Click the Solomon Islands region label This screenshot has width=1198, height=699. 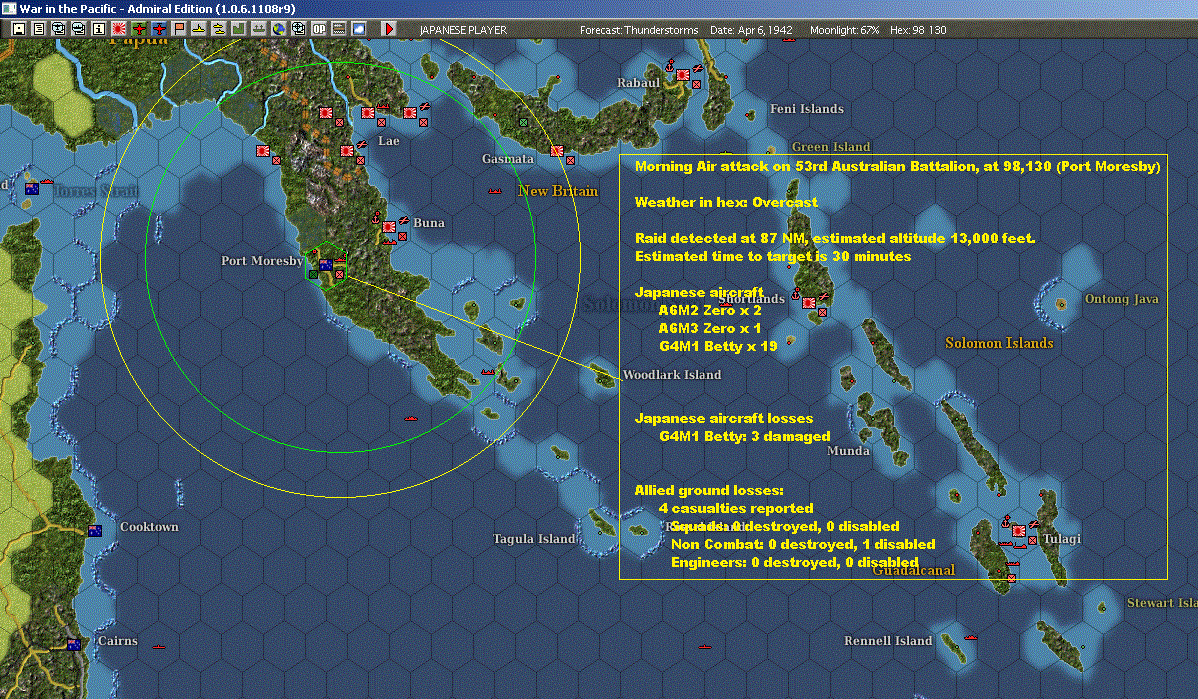pos(999,343)
